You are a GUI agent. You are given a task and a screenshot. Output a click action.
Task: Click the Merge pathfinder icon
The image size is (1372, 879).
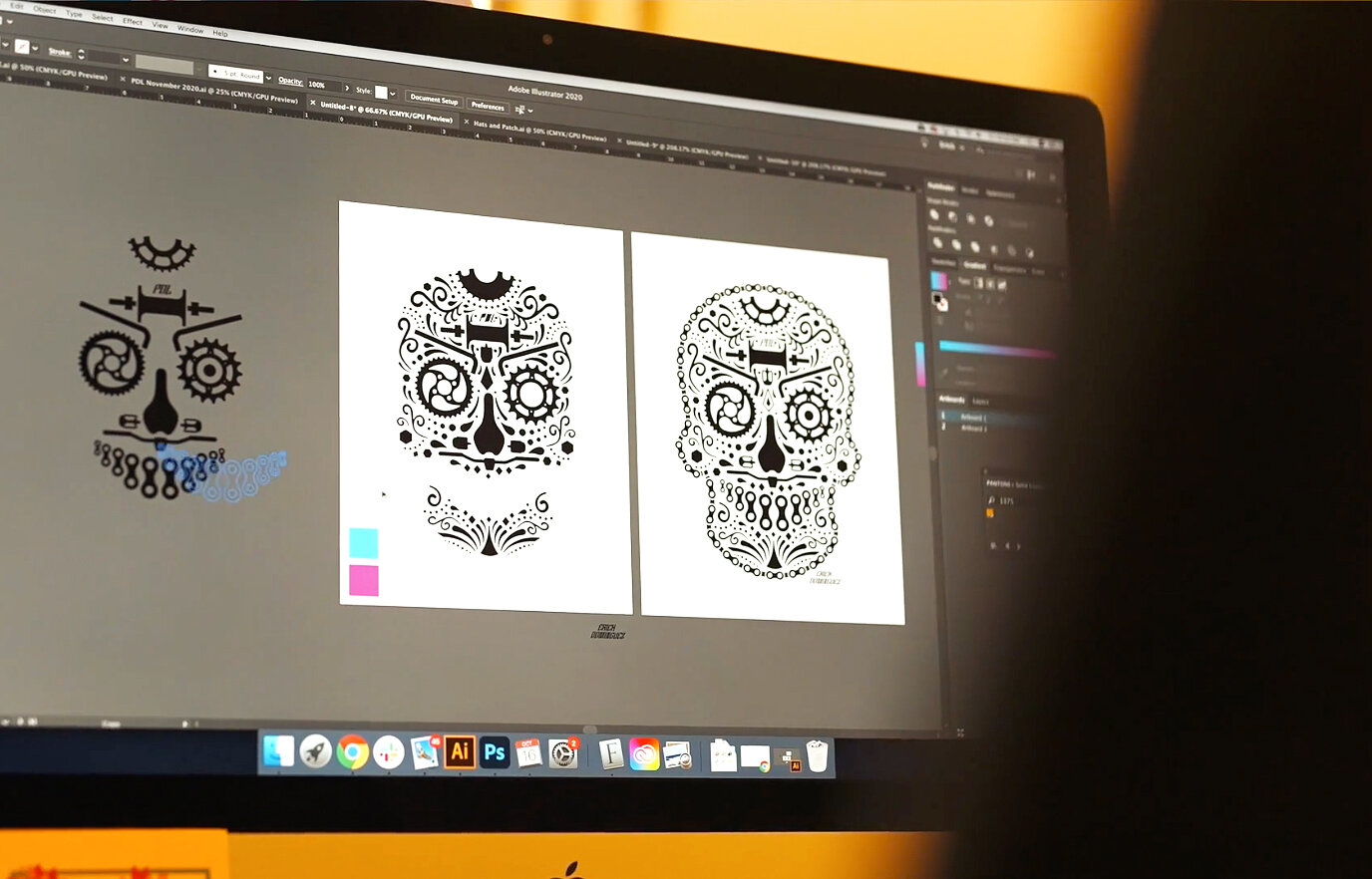pyautogui.click(x=974, y=246)
